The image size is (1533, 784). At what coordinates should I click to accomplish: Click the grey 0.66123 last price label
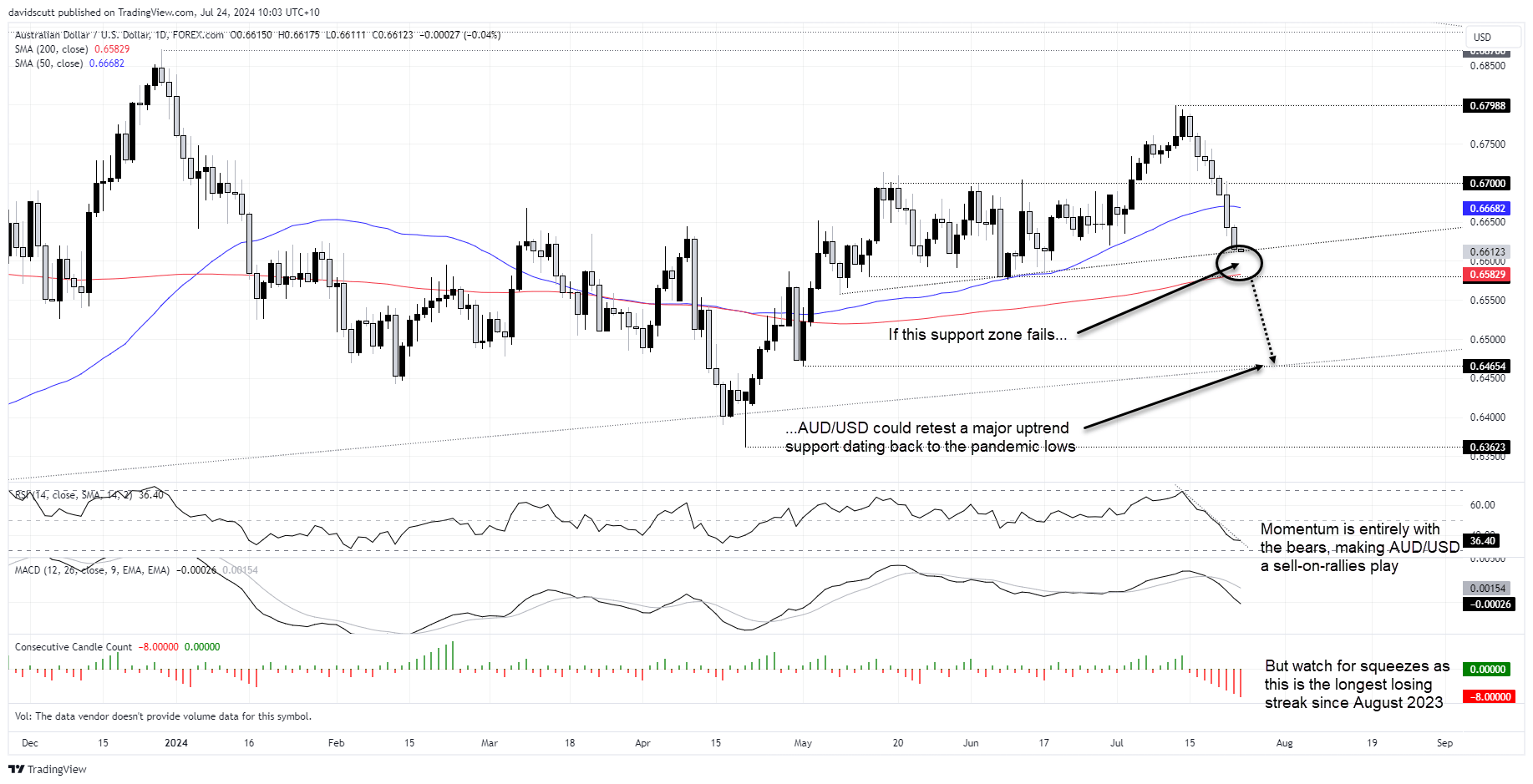[x=1487, y=251]
